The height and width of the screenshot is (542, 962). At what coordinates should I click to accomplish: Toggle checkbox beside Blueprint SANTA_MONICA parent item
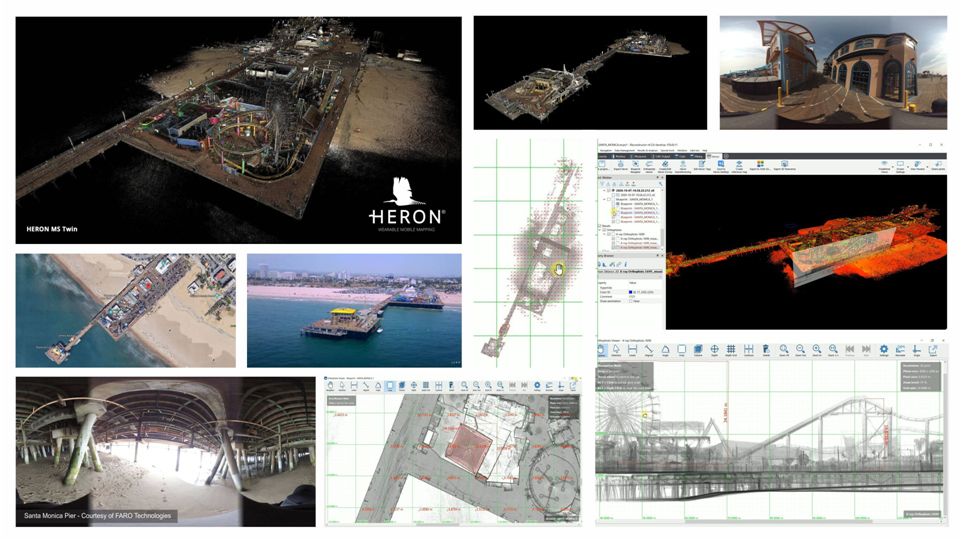click(609, 199)
